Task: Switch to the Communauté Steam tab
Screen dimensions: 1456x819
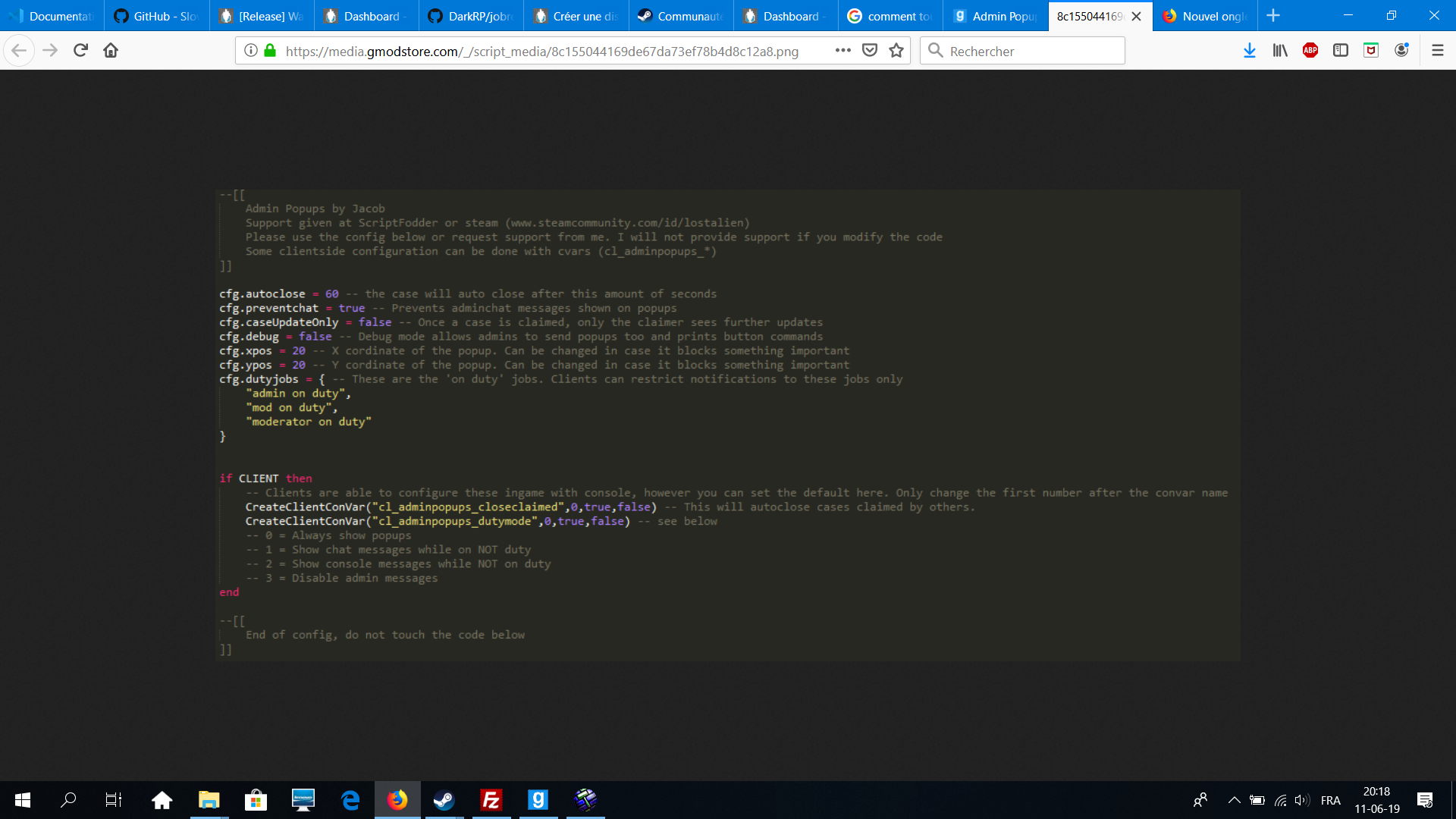Action: 681,16
